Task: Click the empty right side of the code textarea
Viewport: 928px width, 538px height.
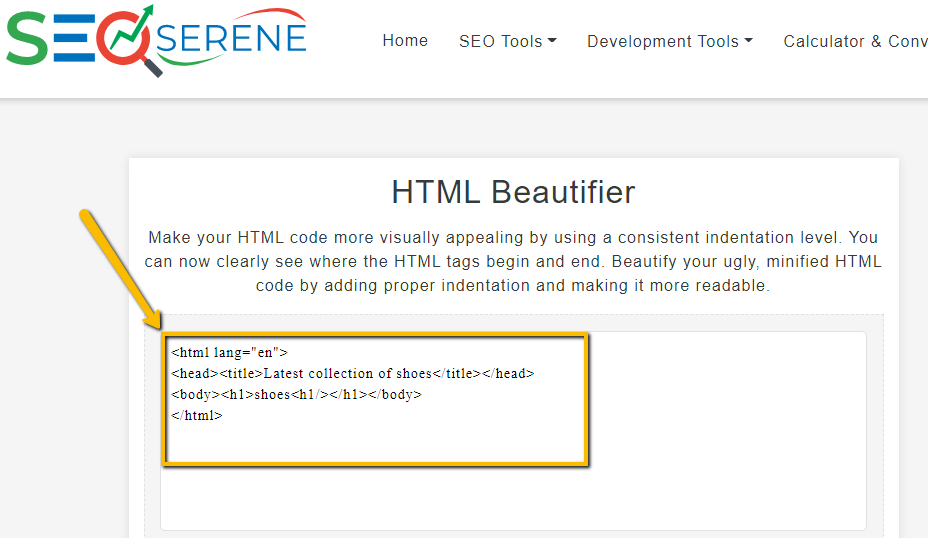Action: coord(727,430)
